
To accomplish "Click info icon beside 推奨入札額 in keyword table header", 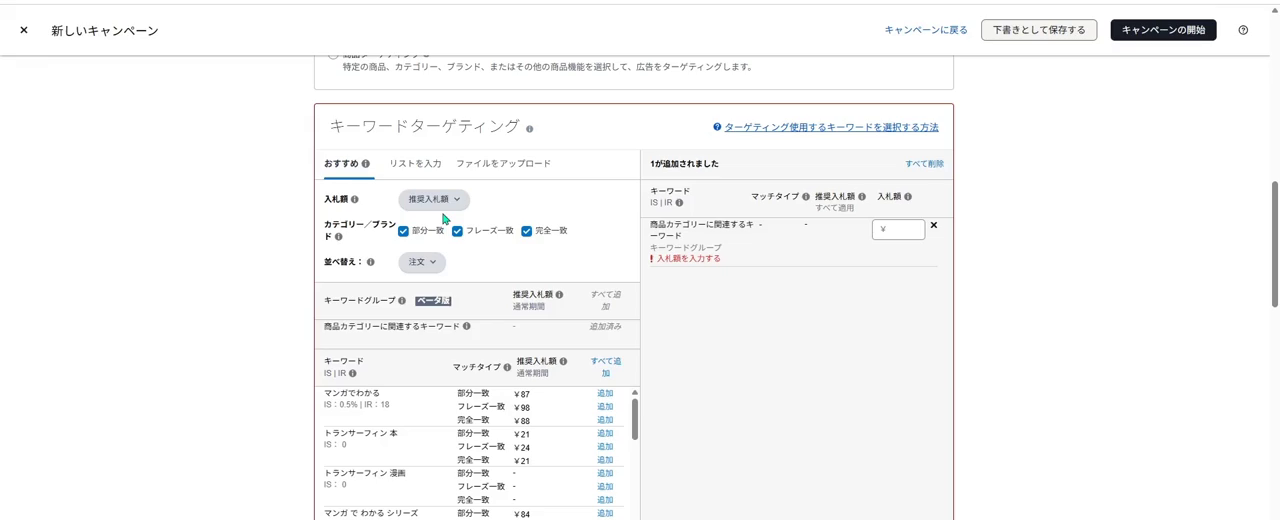I will 563,361.
